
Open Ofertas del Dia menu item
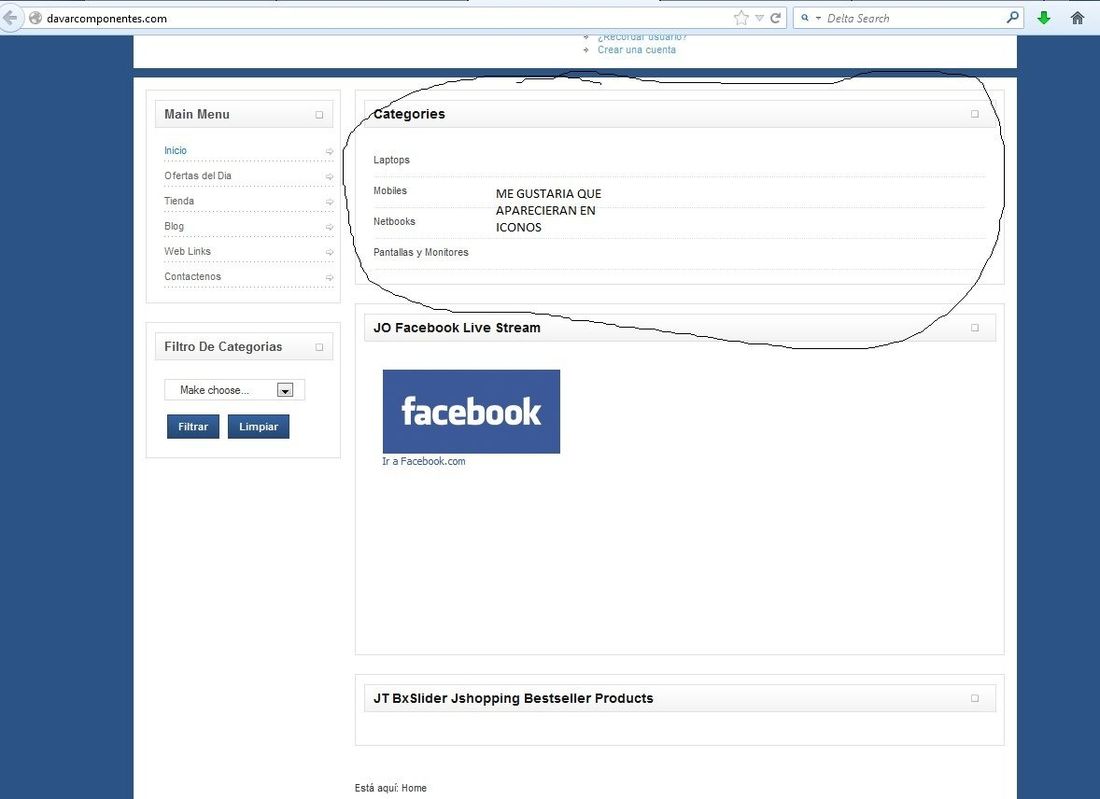pos(198,175)
